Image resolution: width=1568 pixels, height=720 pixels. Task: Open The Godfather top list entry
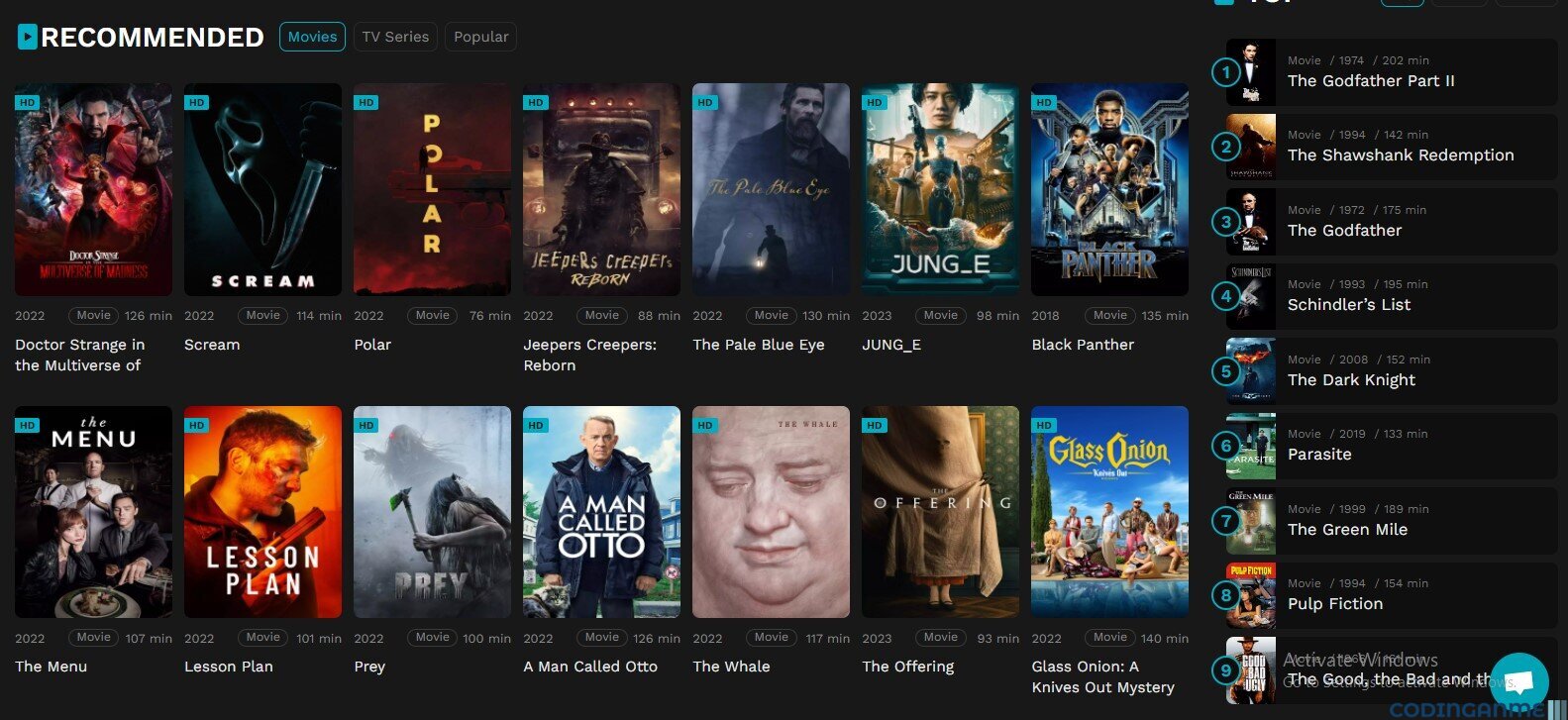point(1392,222)
